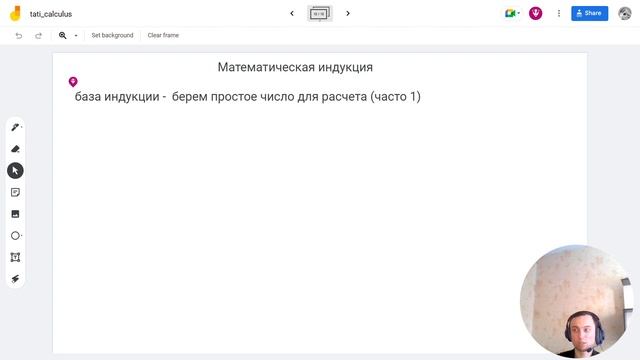The width and height of the screenshot is (640, 360).
Task: Redo the last action
Action: (38, 36)
